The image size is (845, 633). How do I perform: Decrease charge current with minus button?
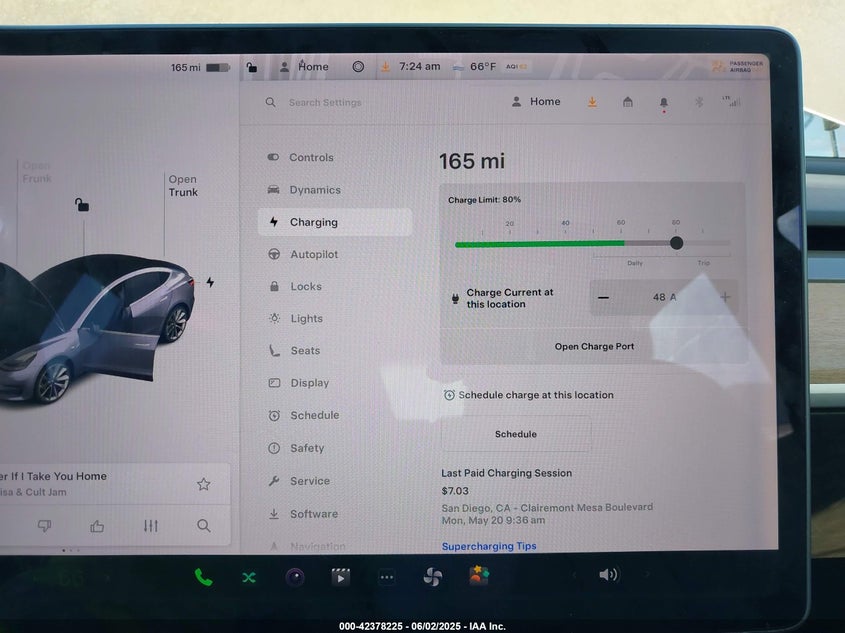click(x=603, y=297)
